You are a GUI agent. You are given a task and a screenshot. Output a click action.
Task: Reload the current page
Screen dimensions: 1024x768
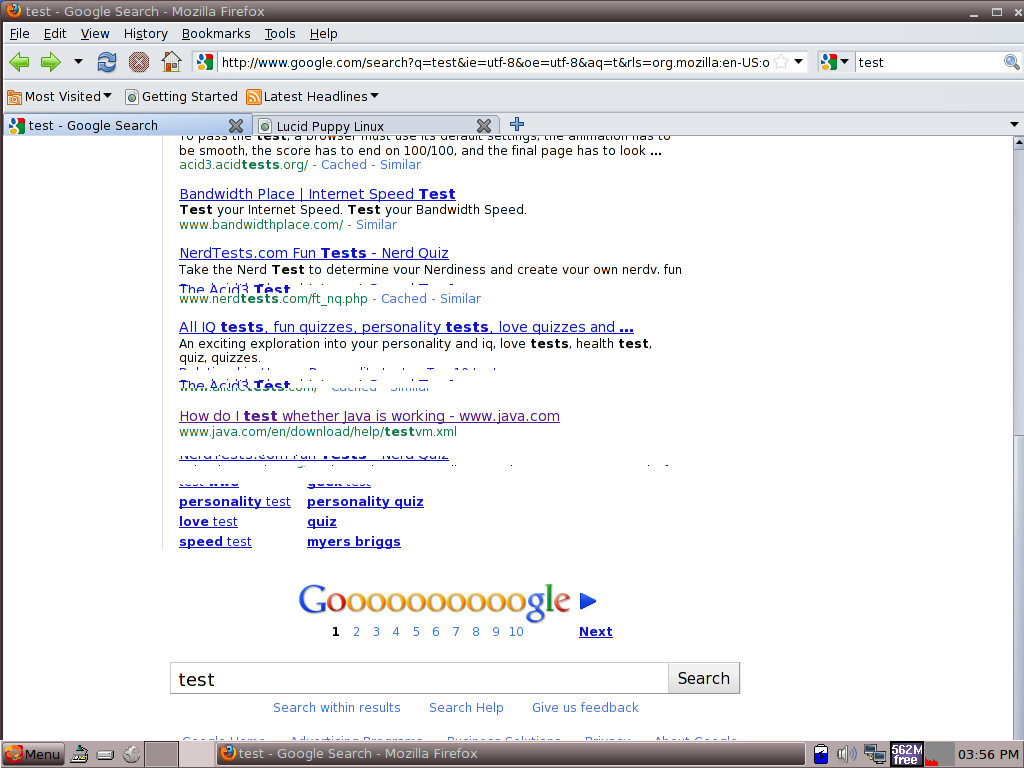tap(106, 62)
